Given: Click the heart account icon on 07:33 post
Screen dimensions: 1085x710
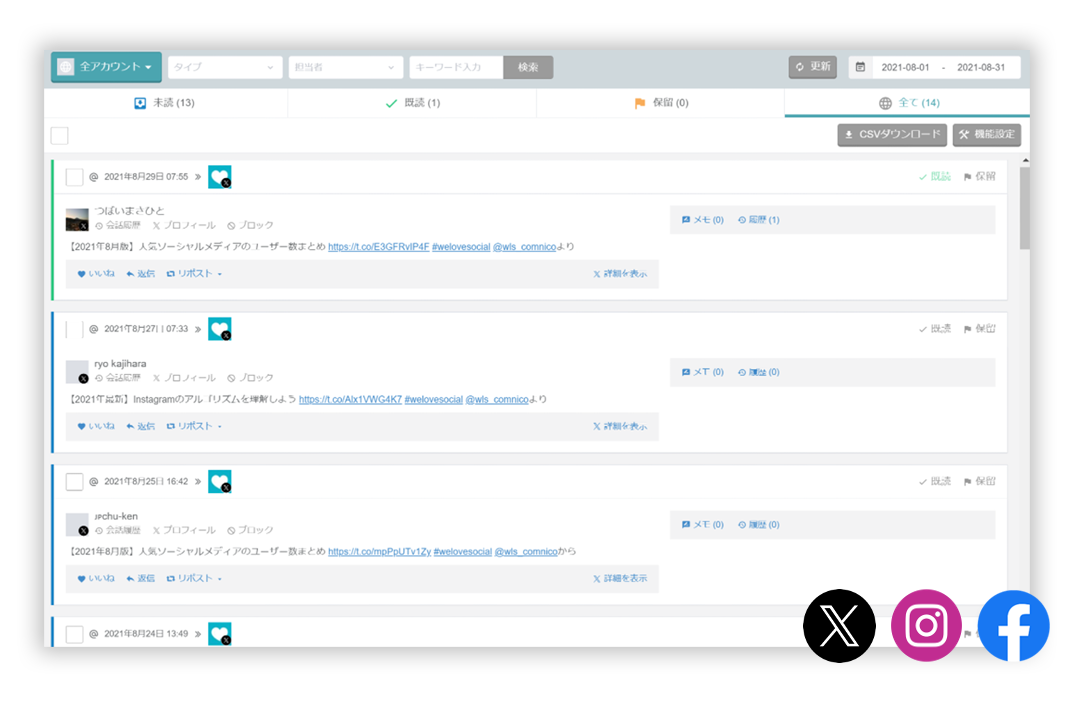Looking at the screenshot, I should click(220, 329).
